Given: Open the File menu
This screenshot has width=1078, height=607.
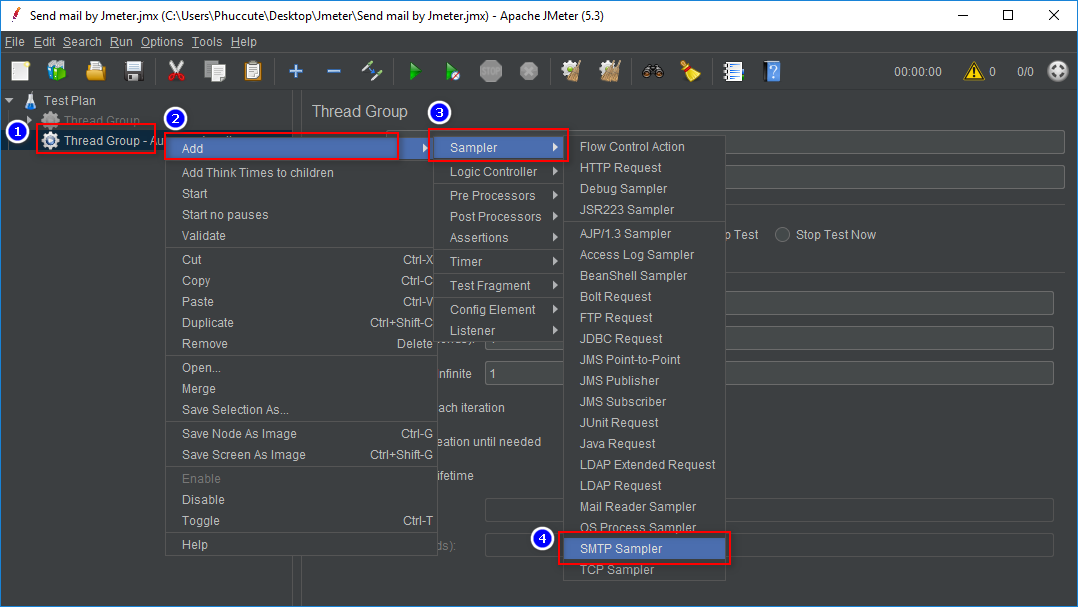Looking at the screenshot, I should (14, 42).
